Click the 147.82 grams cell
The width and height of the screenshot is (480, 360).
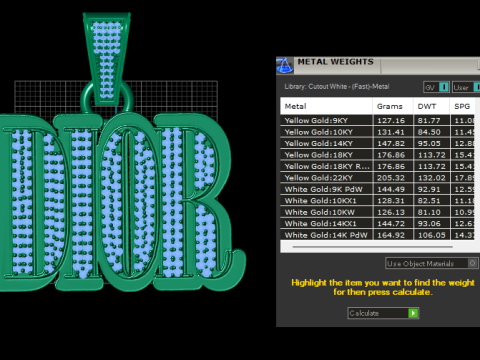tap(393, 143)
